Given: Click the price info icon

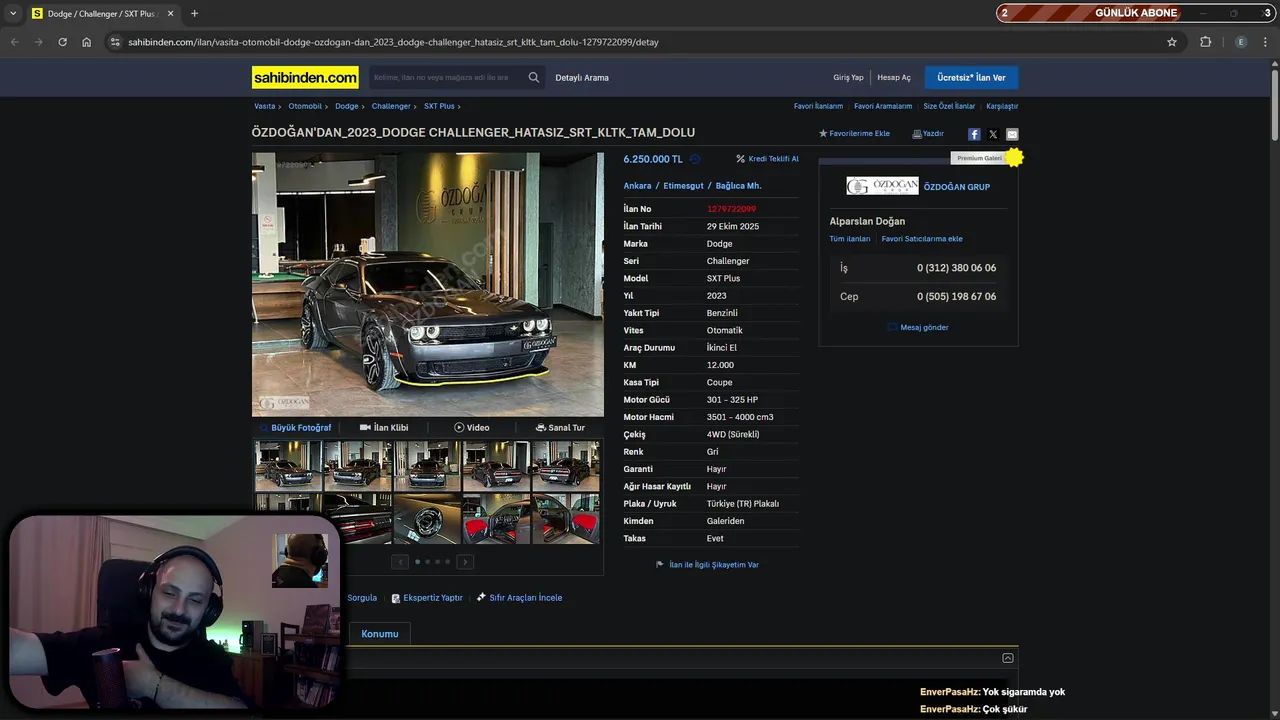Looking at the screenshot, I should point(695,159).
